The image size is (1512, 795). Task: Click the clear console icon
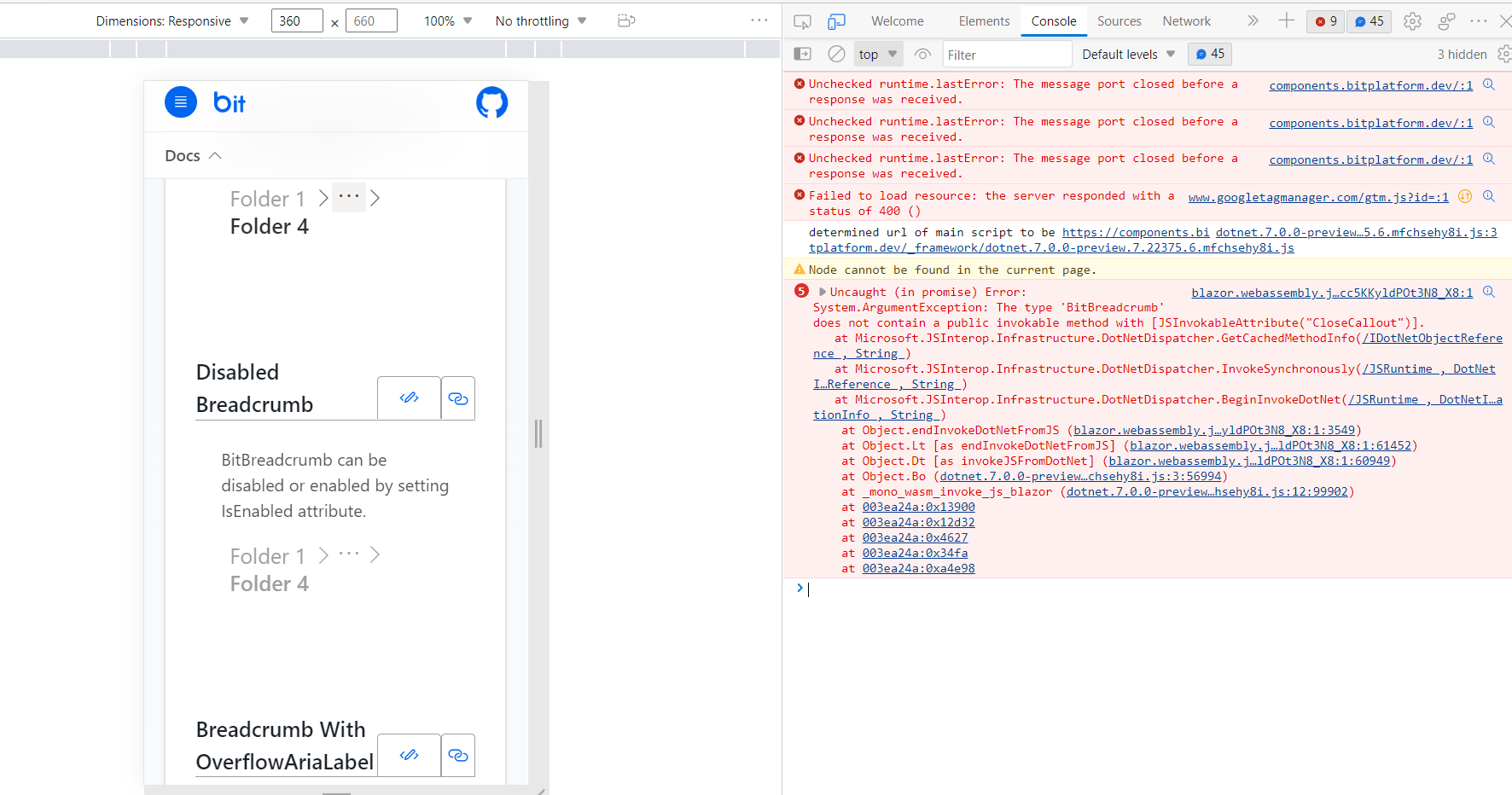tap(835, 53)
